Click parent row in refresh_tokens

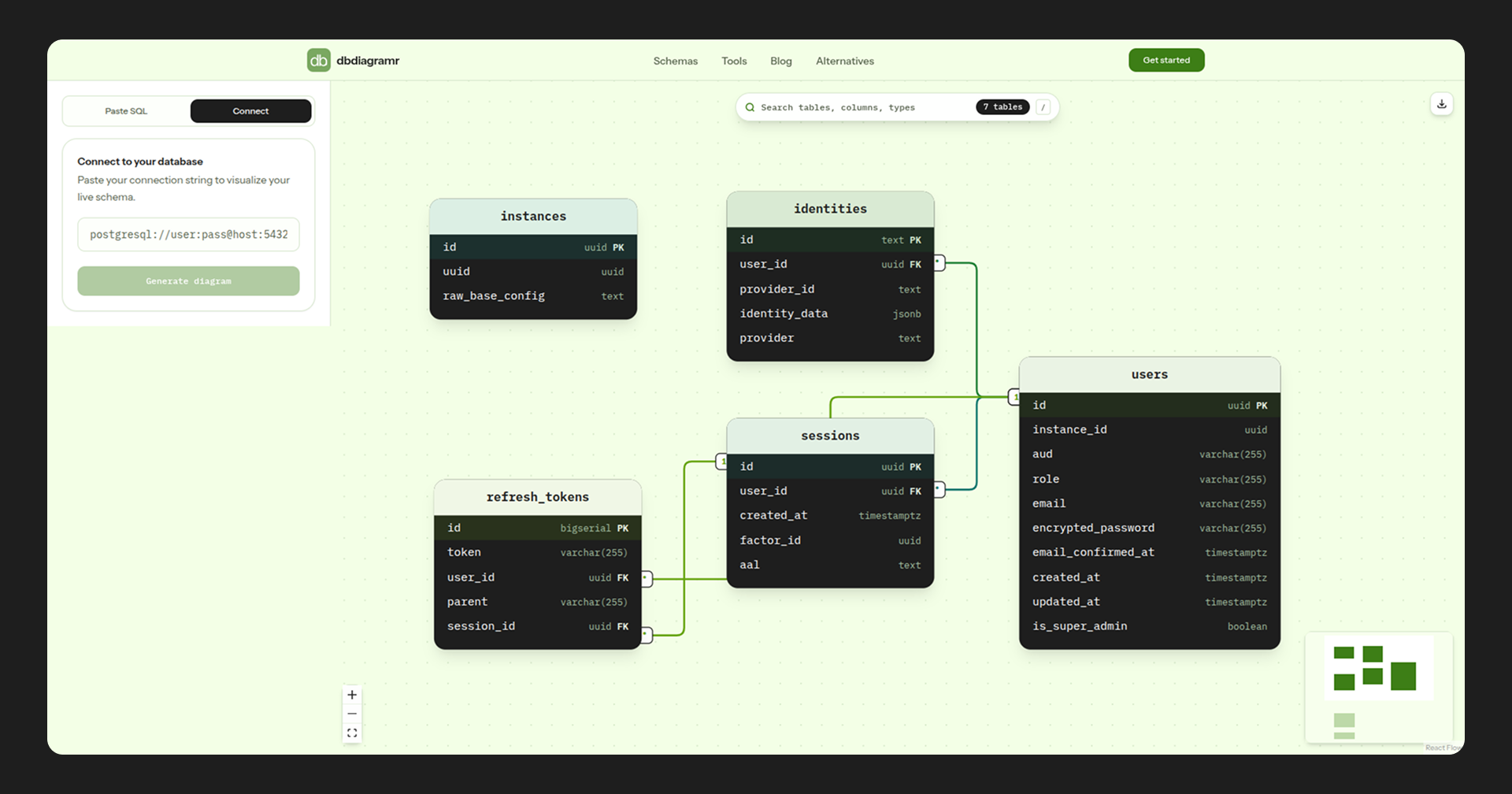pyautogui.click(x=538, y=602)
